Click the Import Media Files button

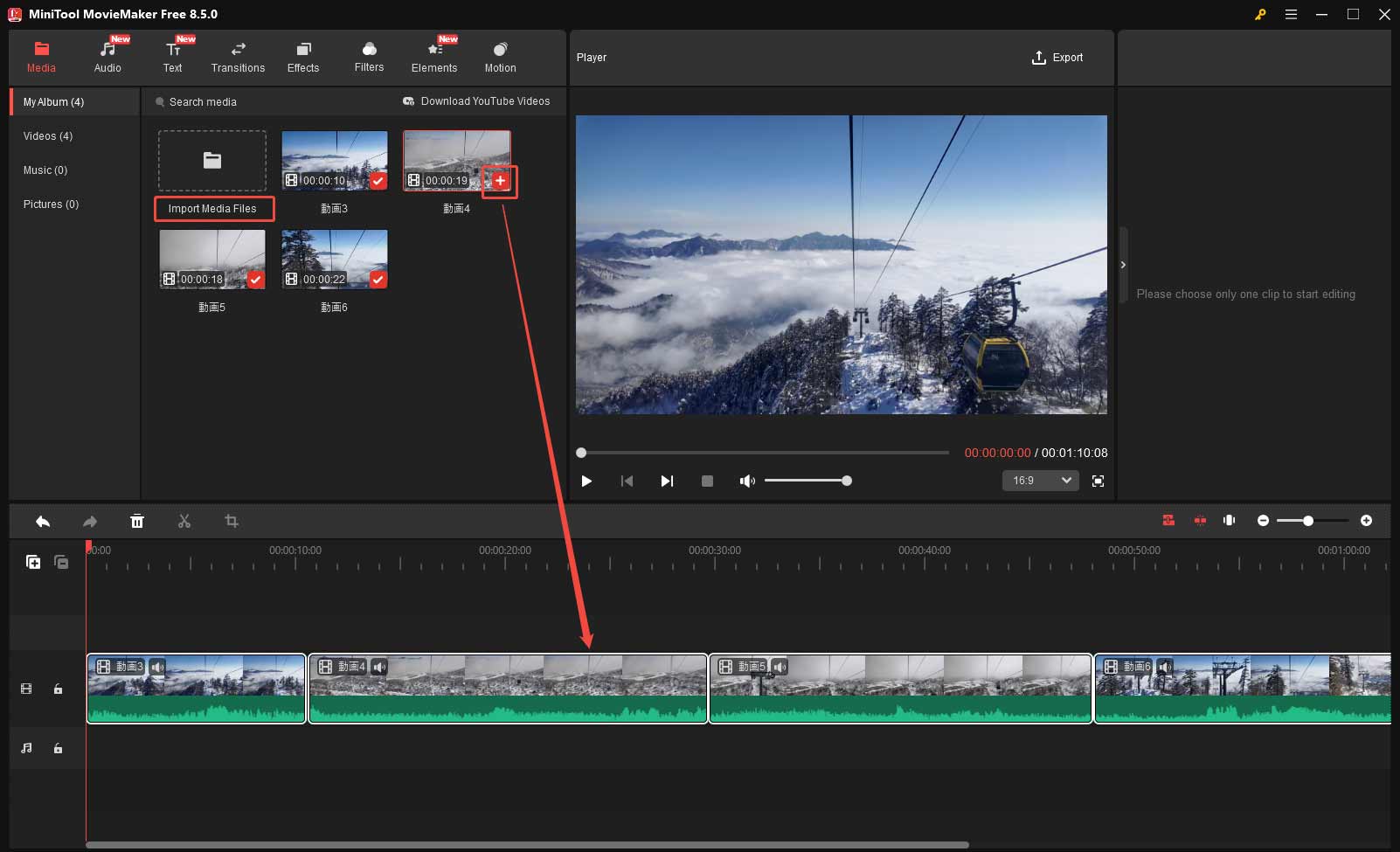click(x=214, y=209)
